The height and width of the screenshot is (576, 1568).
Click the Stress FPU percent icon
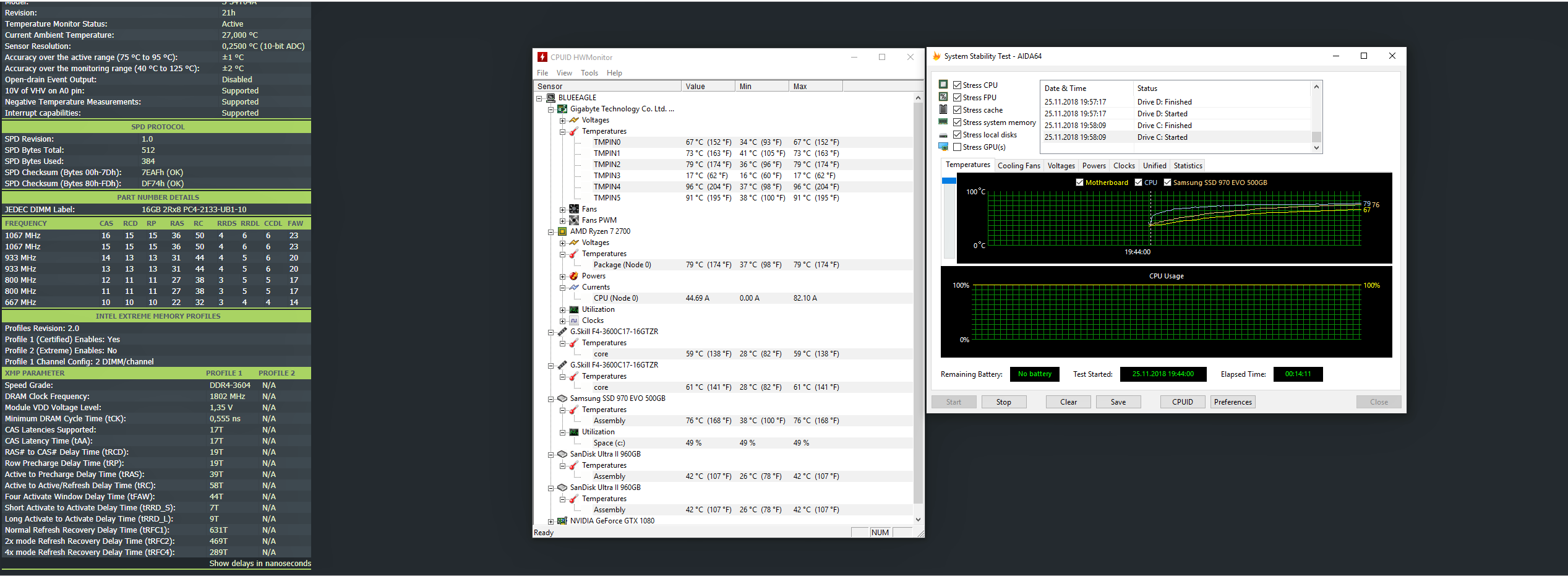[x=943, y=97]
